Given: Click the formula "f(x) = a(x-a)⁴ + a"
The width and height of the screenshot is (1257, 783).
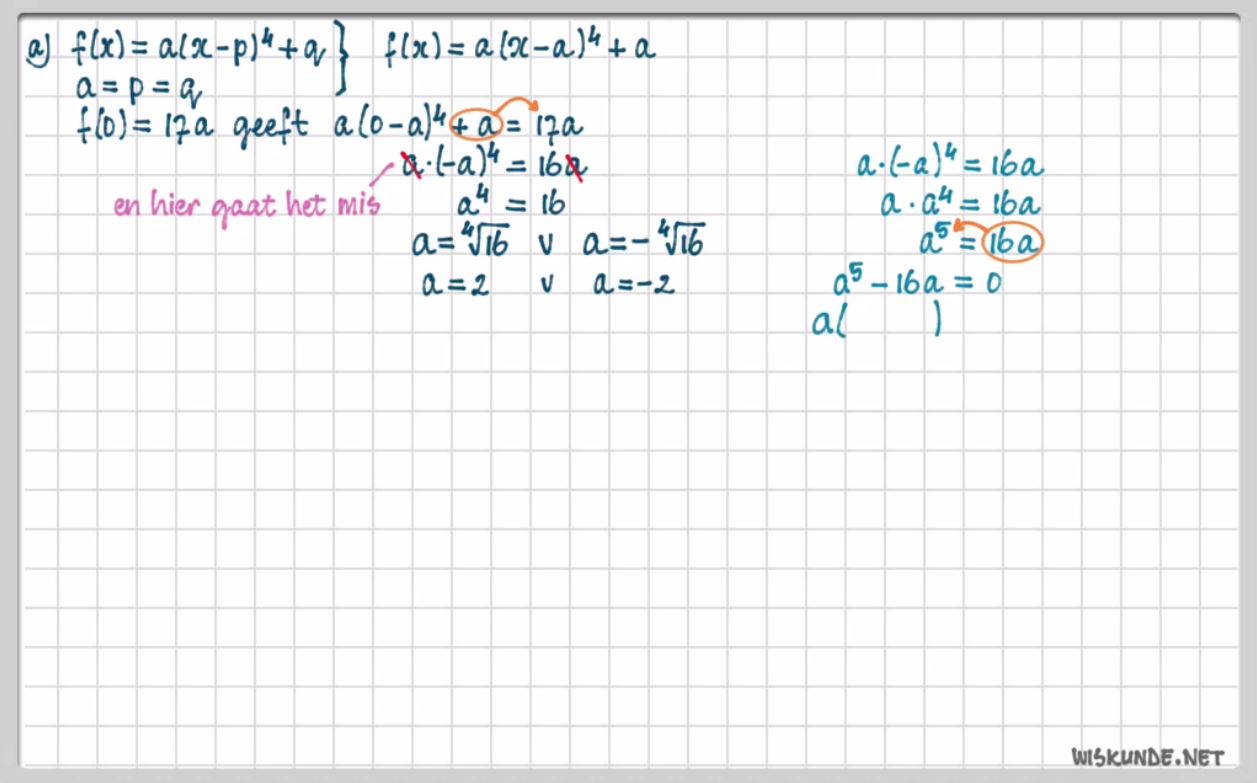Looking at the screenshot, I should pyautogui.click(x=520, y=48).
